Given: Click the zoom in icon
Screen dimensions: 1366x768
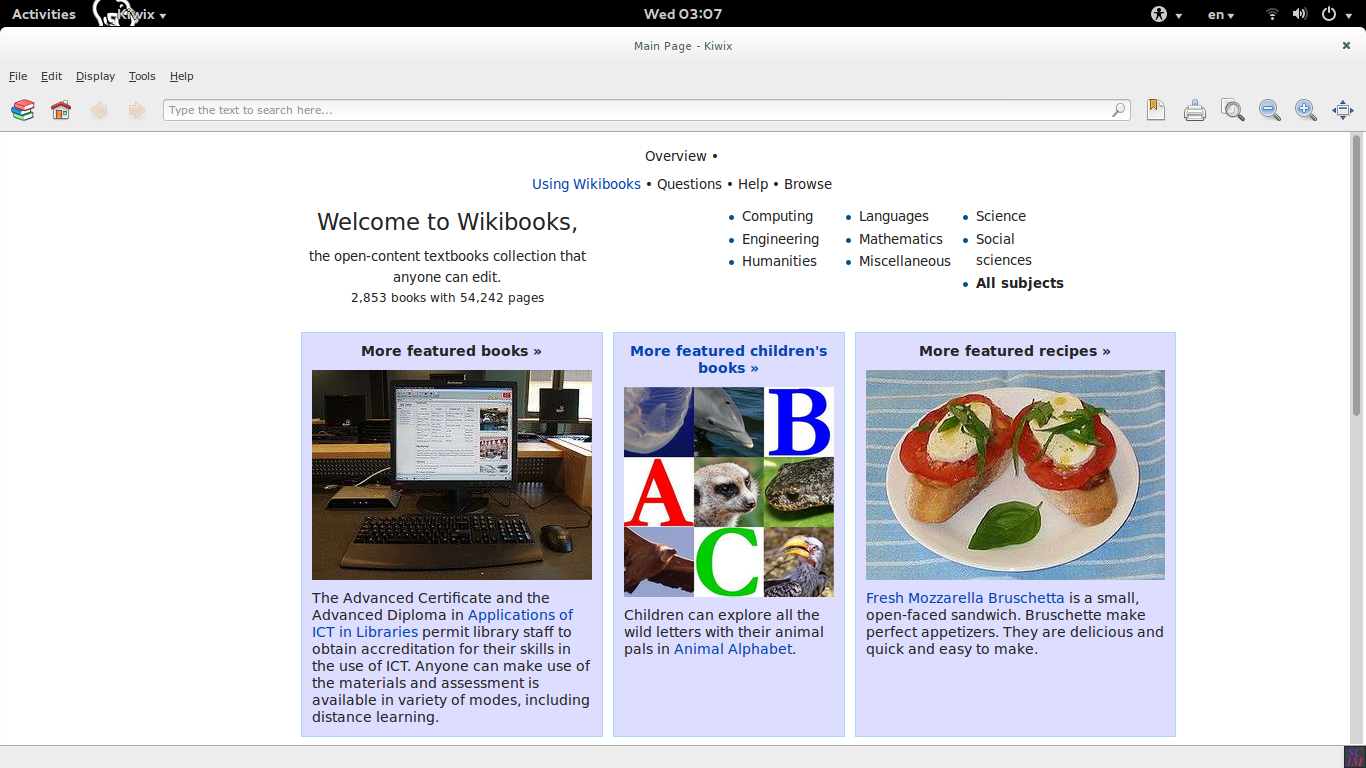Looking at the screenshot, I should (1306, 110).
